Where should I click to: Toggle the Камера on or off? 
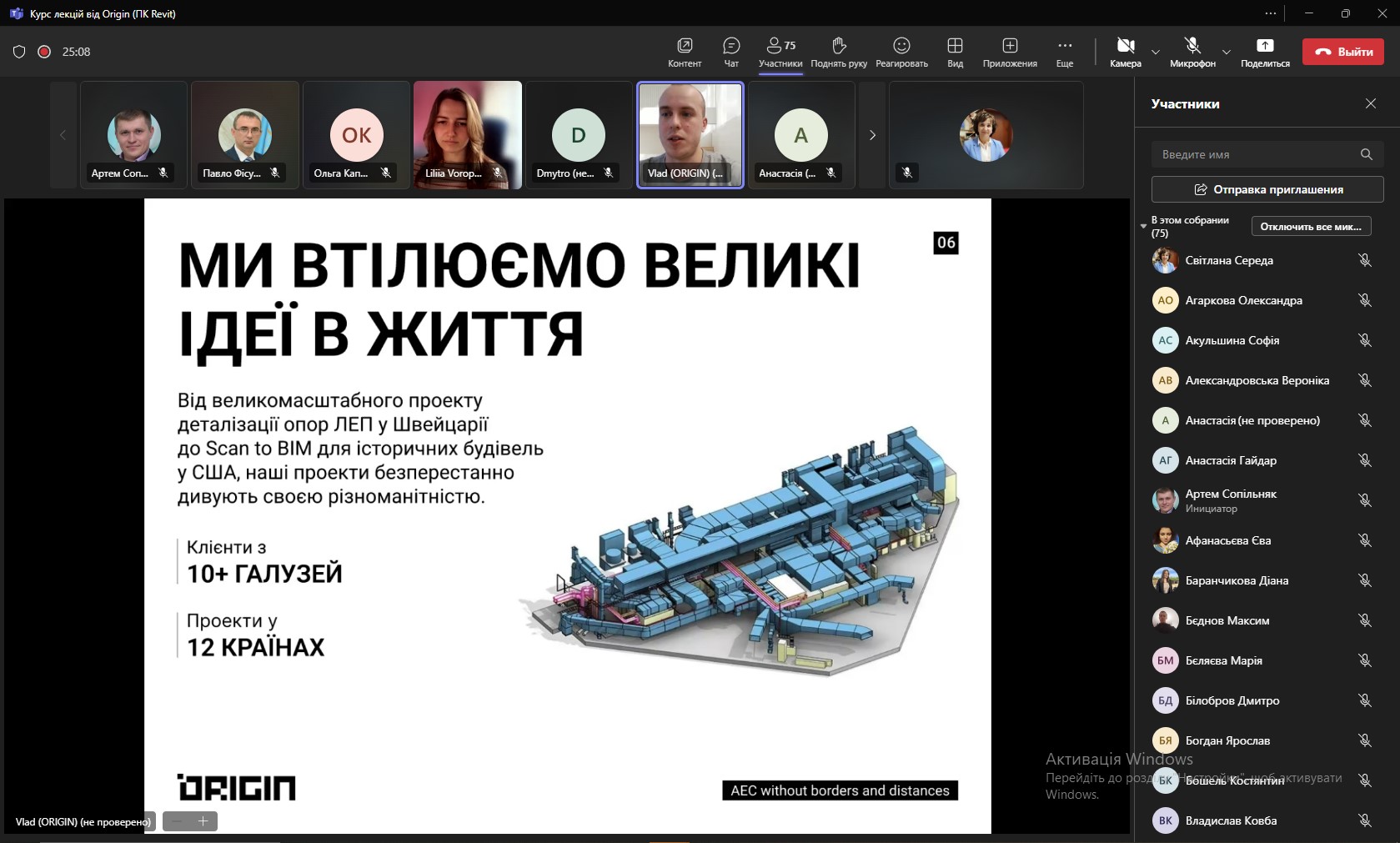click(1126, 52)
